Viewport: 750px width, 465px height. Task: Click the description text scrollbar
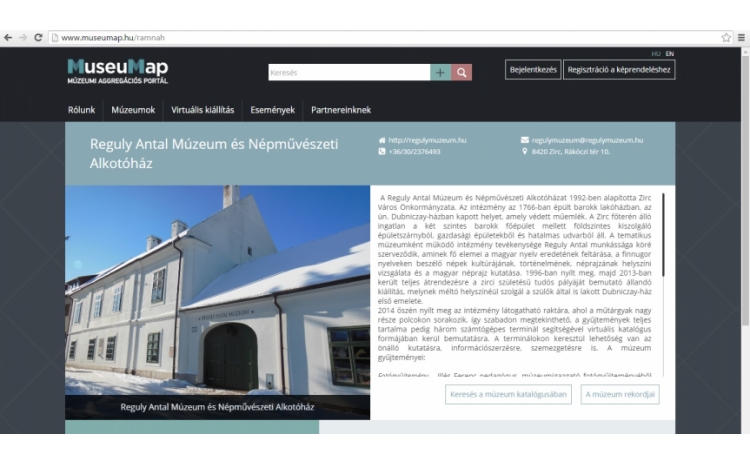pyautogui.click(x=663, y=235)
